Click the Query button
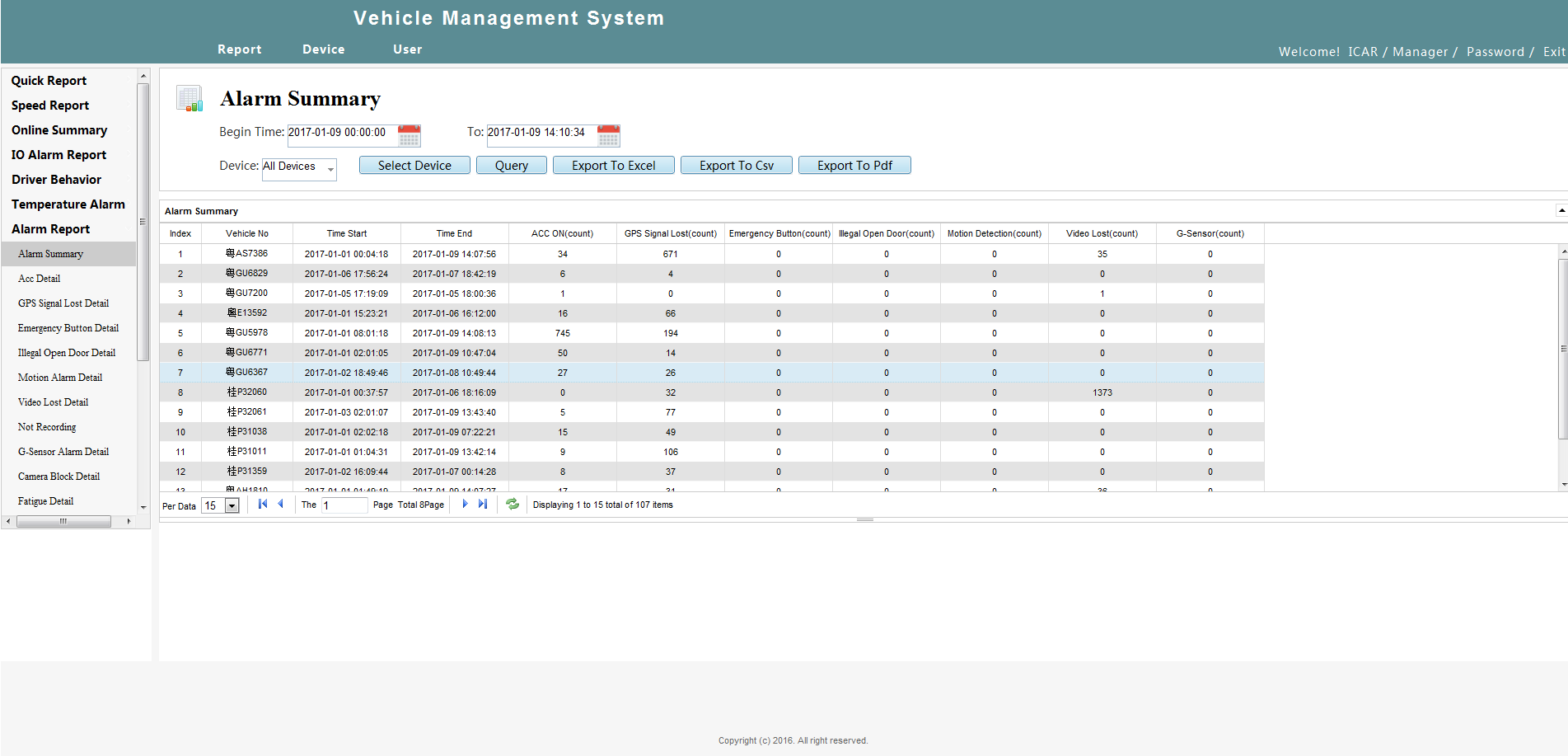This screenshot has height=756, width=1568. coord(512,166)
